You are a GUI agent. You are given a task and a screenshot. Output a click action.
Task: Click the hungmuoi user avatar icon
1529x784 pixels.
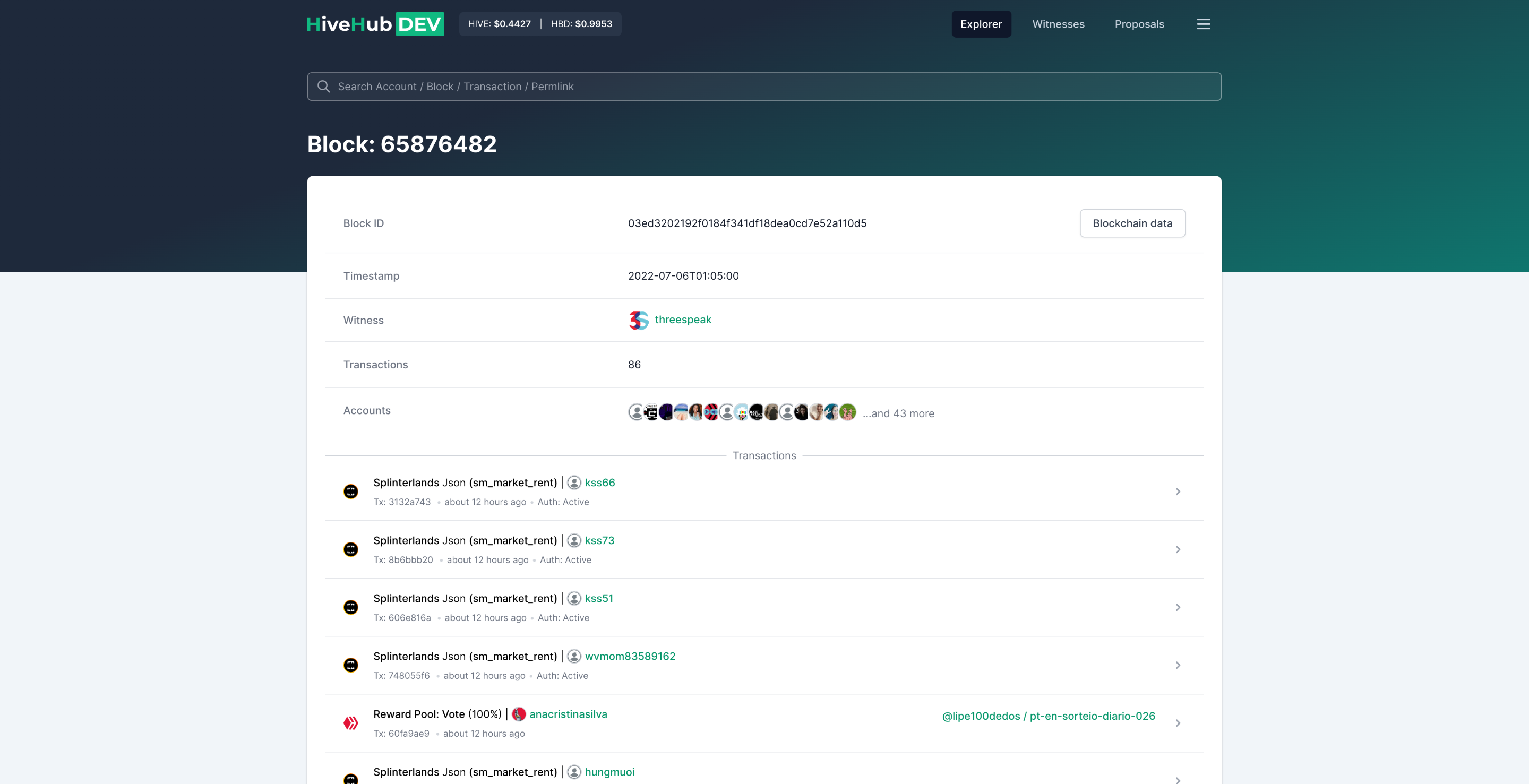pos(574,772)
